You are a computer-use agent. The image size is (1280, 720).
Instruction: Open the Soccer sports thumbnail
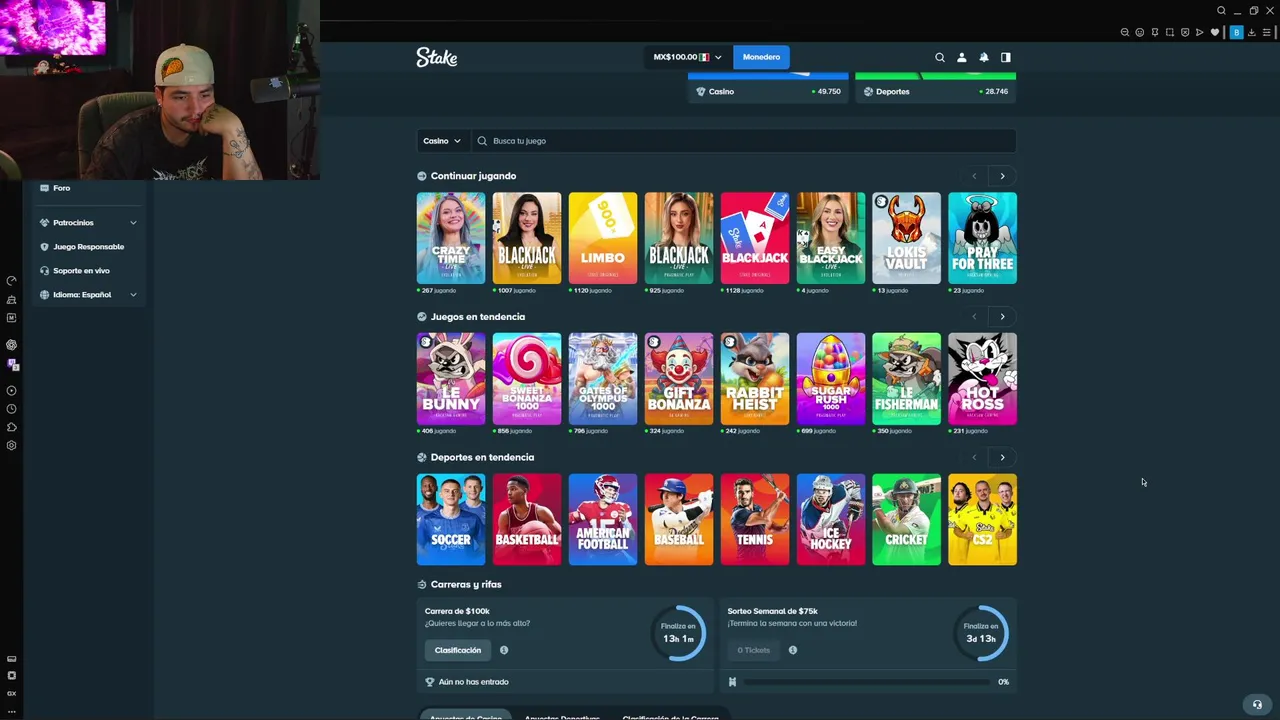coord(451,519)
